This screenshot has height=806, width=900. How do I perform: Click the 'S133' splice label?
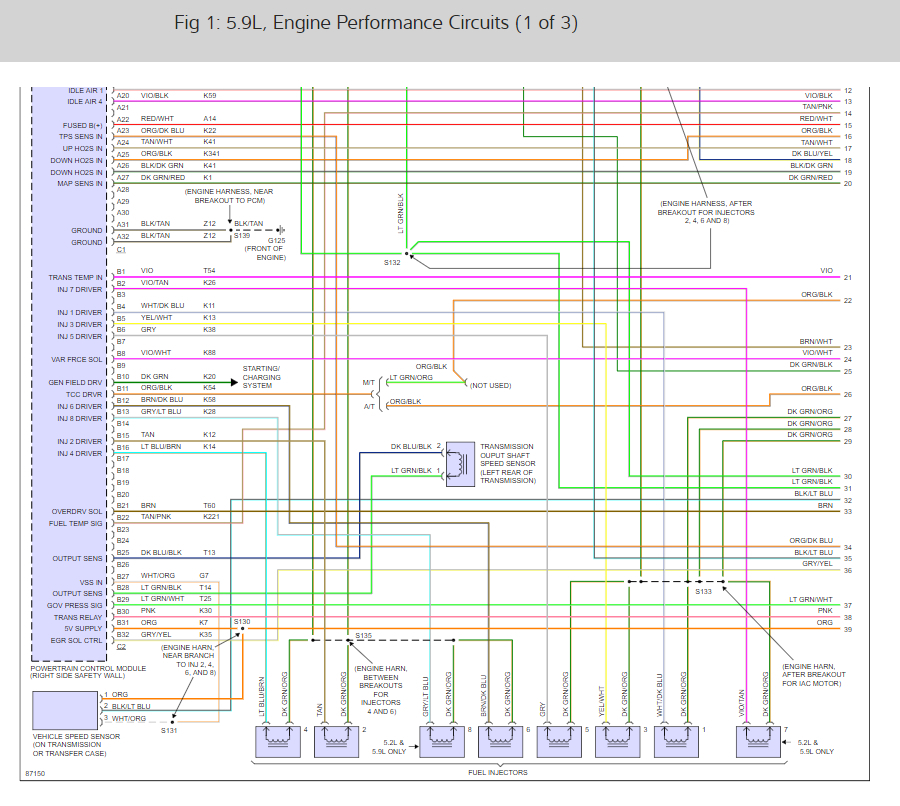tap(704, 591)
